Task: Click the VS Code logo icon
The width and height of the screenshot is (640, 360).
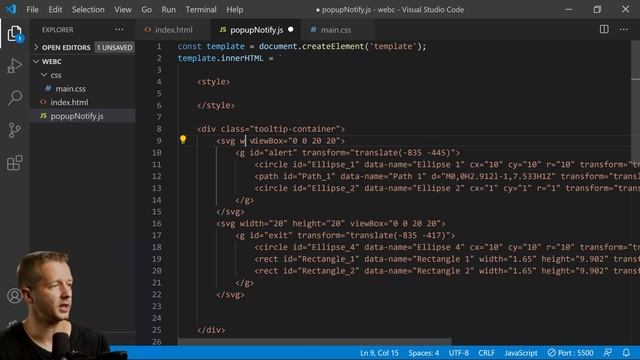Action: (11, 9)
